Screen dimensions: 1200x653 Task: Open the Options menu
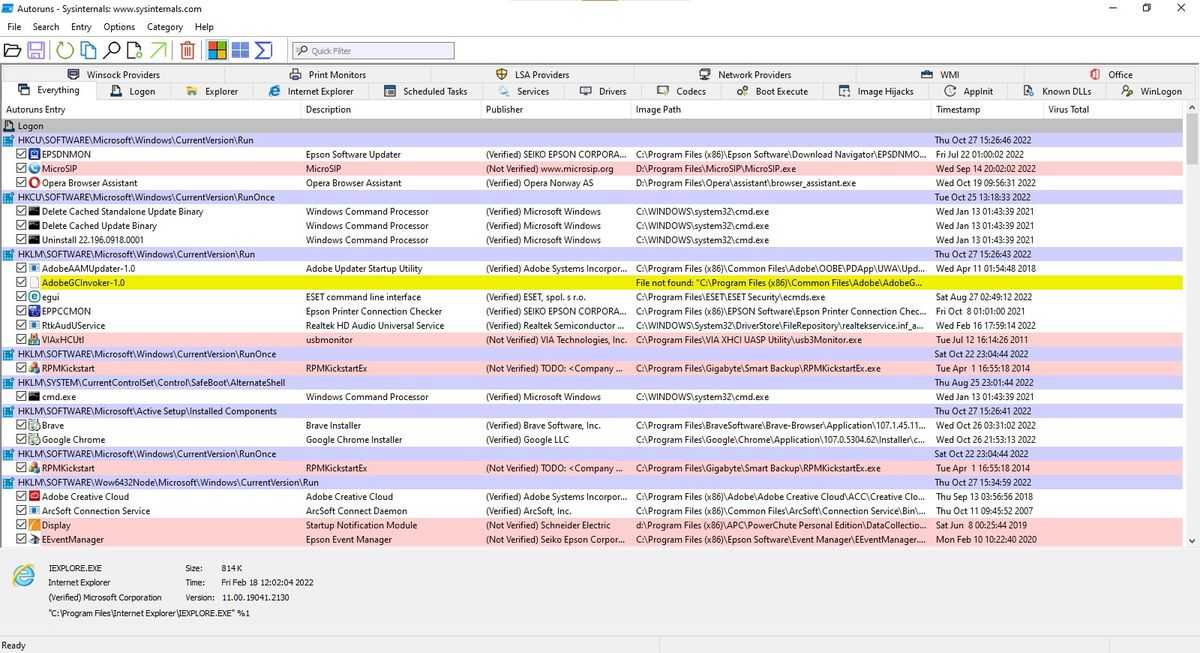click(119, 27)
